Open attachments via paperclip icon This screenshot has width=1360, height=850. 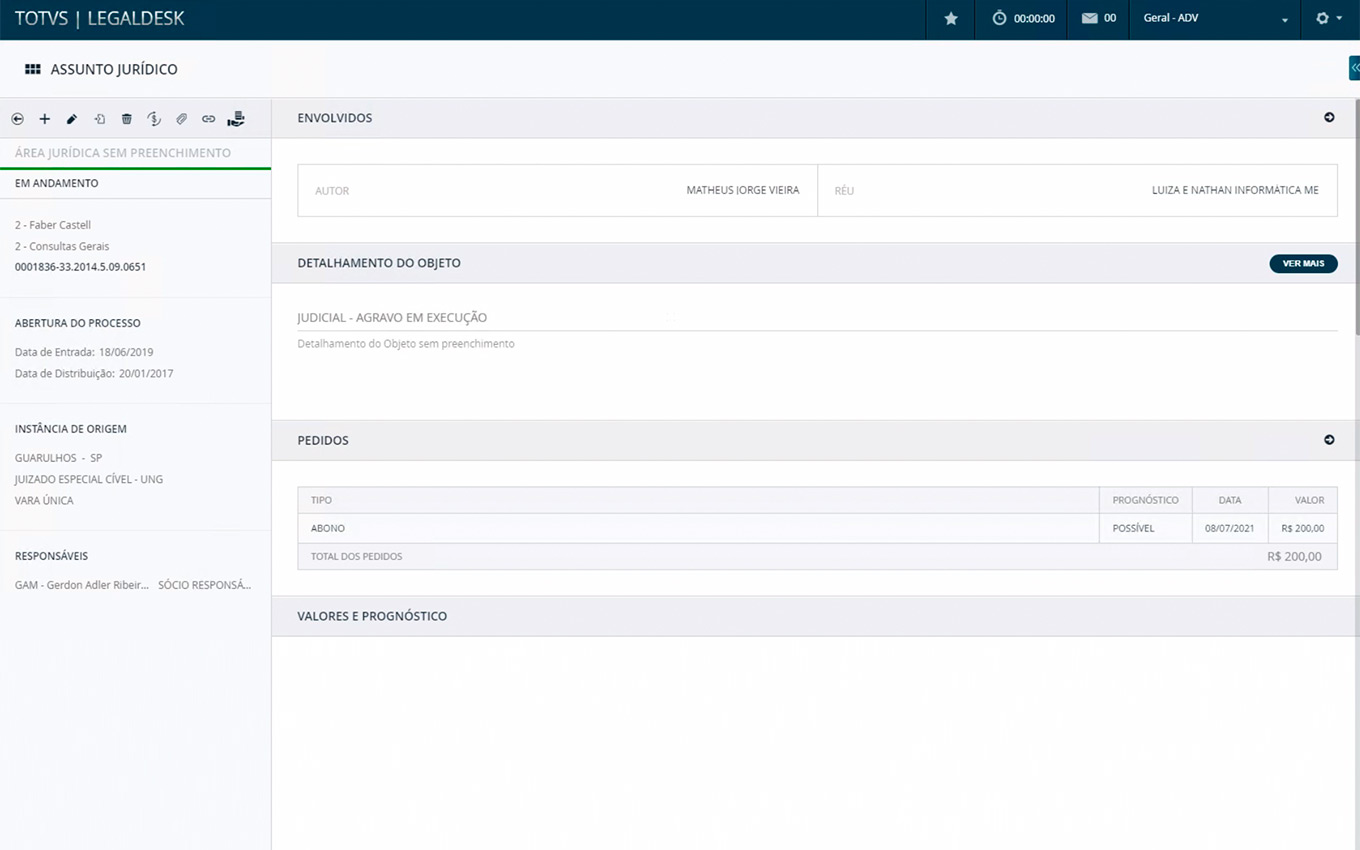click(181, 119)
